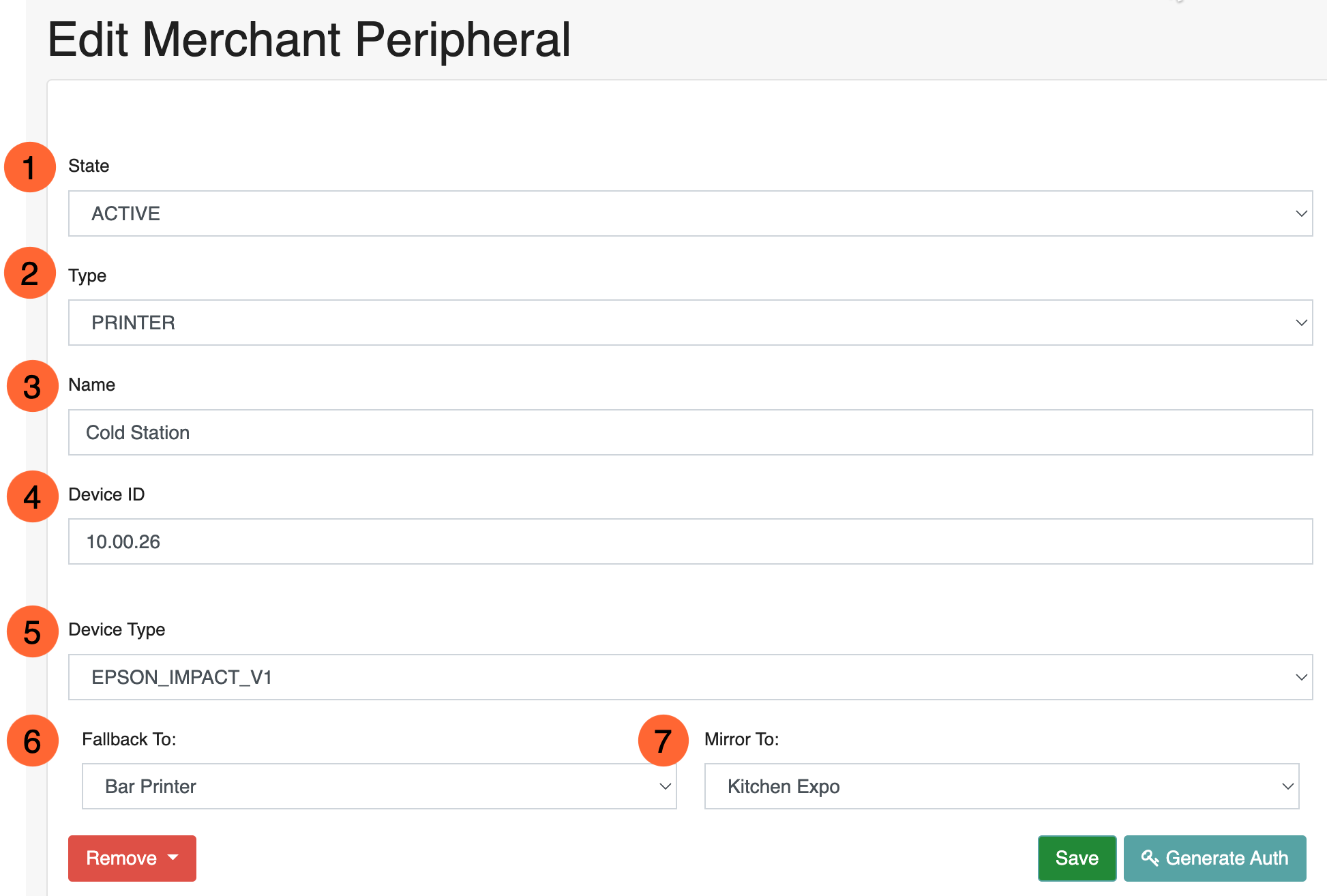
Task: Open the Mirror To dropdown Kitchen Expo
Action: [x=1002, y=786]
